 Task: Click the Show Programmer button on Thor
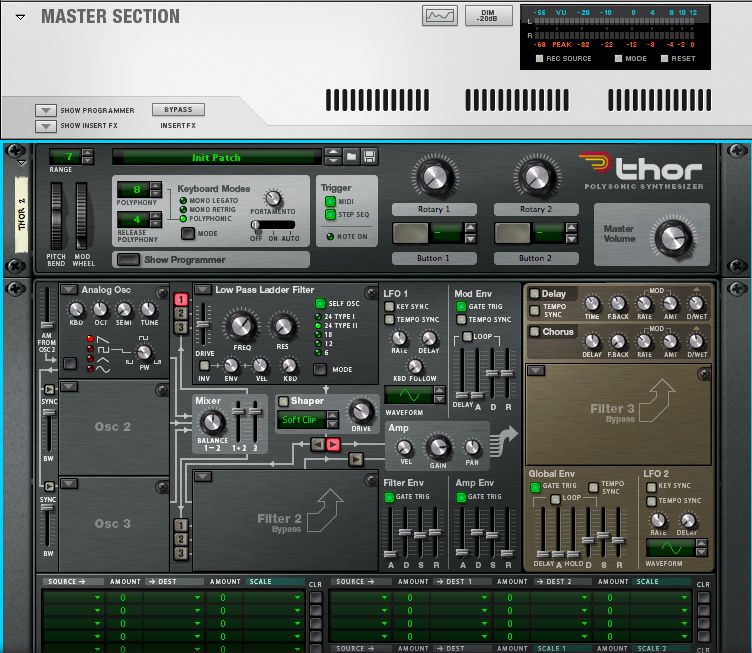click(x=129, y=259)
